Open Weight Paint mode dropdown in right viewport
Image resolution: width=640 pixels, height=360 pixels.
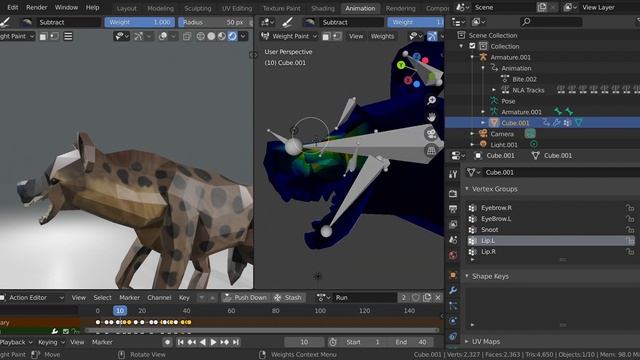(289, 36)
